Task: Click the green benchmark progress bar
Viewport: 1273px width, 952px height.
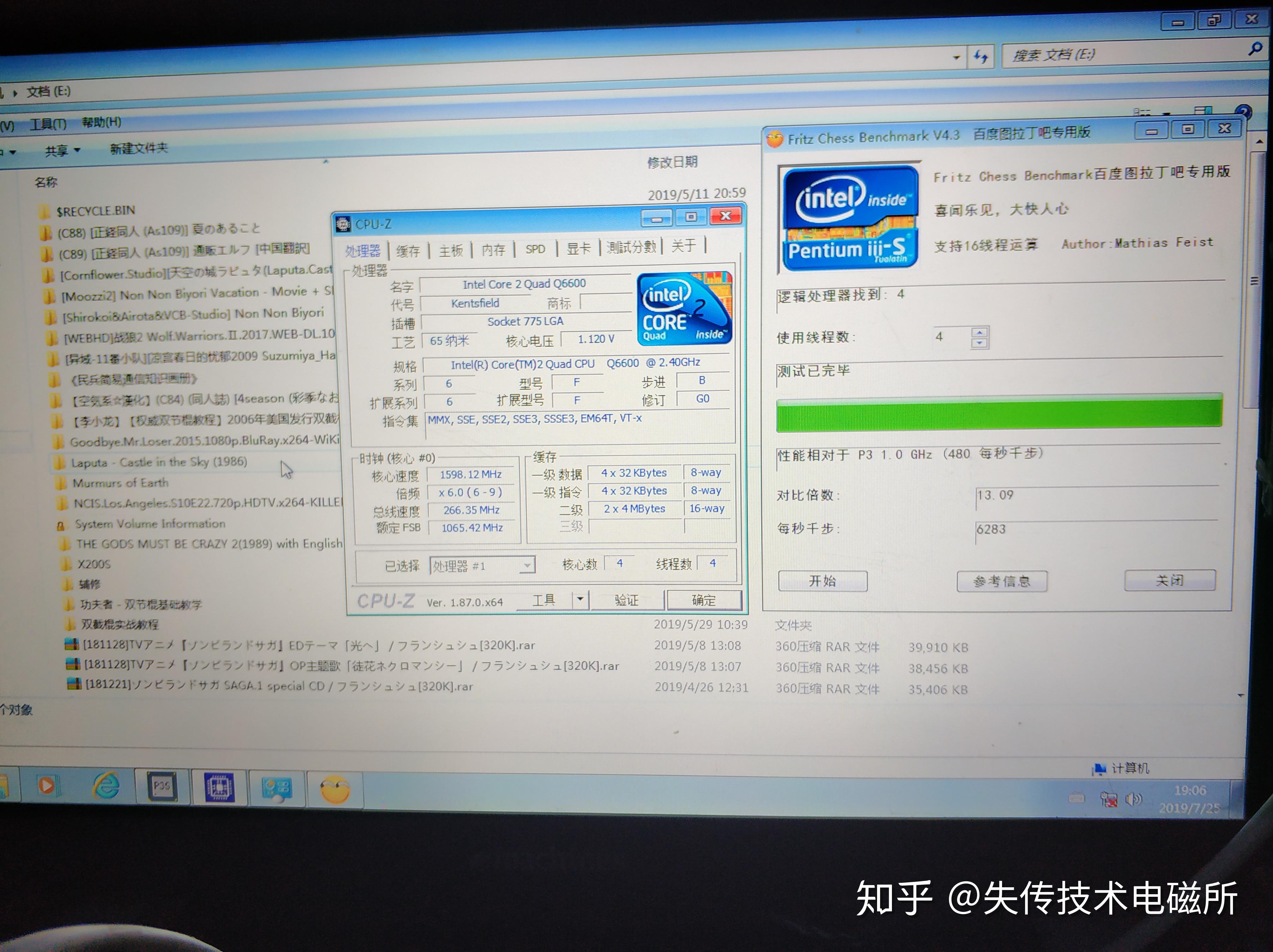Action: (999, 413)
